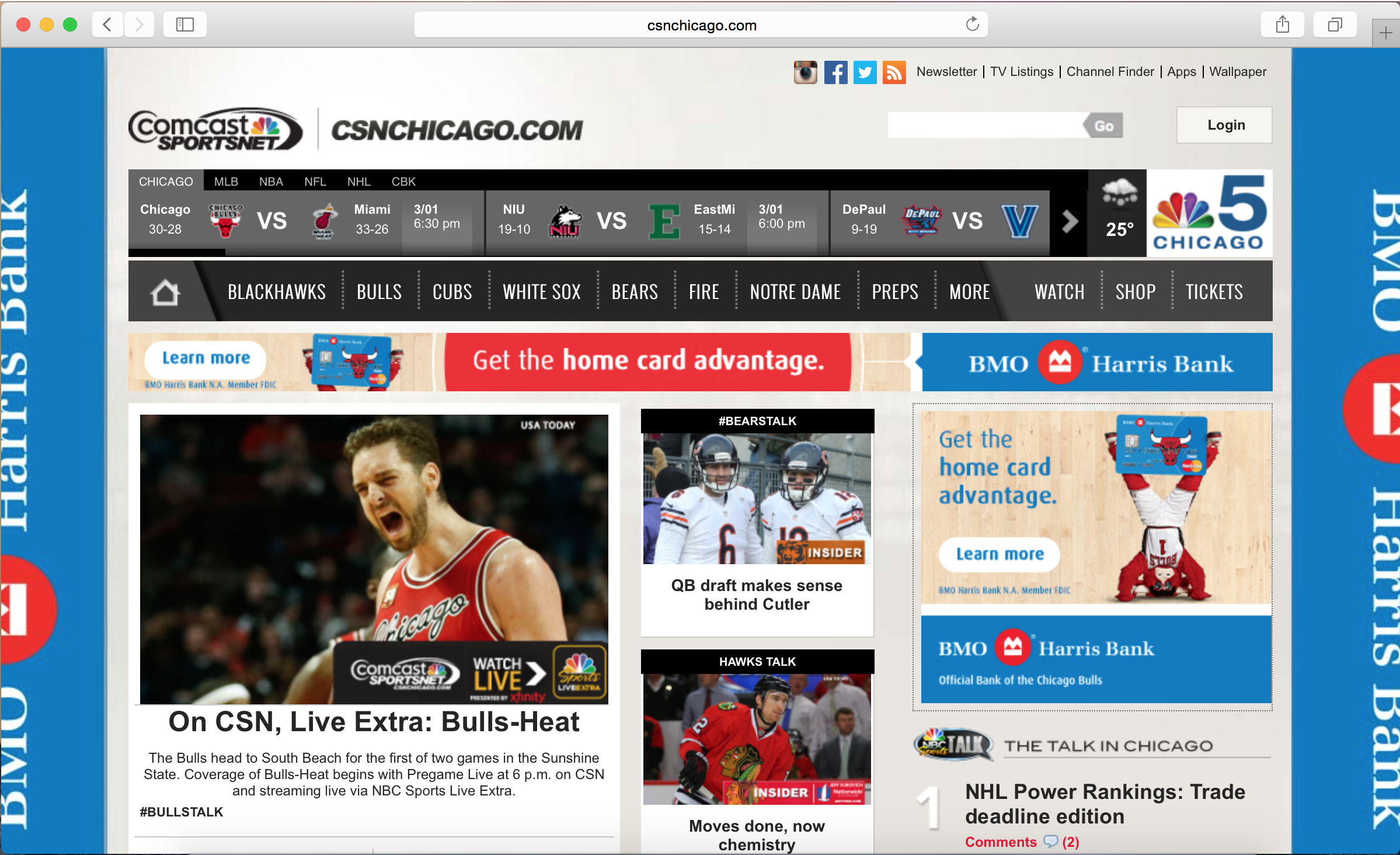Image resolution: width=1400 pixels, height=855 pixels.
Task: Expand the MORE menu
Action: 970,291
